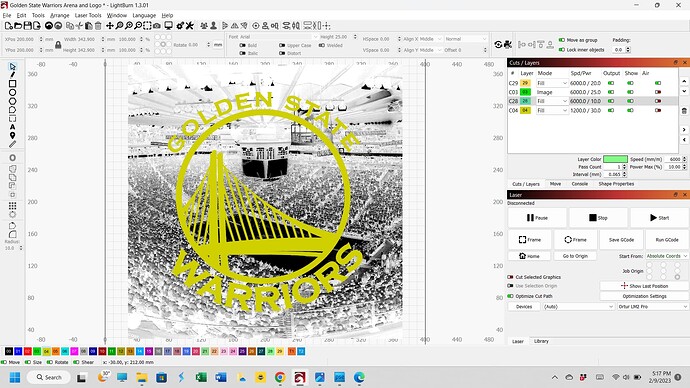Open Excel from the Windows taskbar
The height and width of the screenshot is (388, 690).
(x=201, y=377)
